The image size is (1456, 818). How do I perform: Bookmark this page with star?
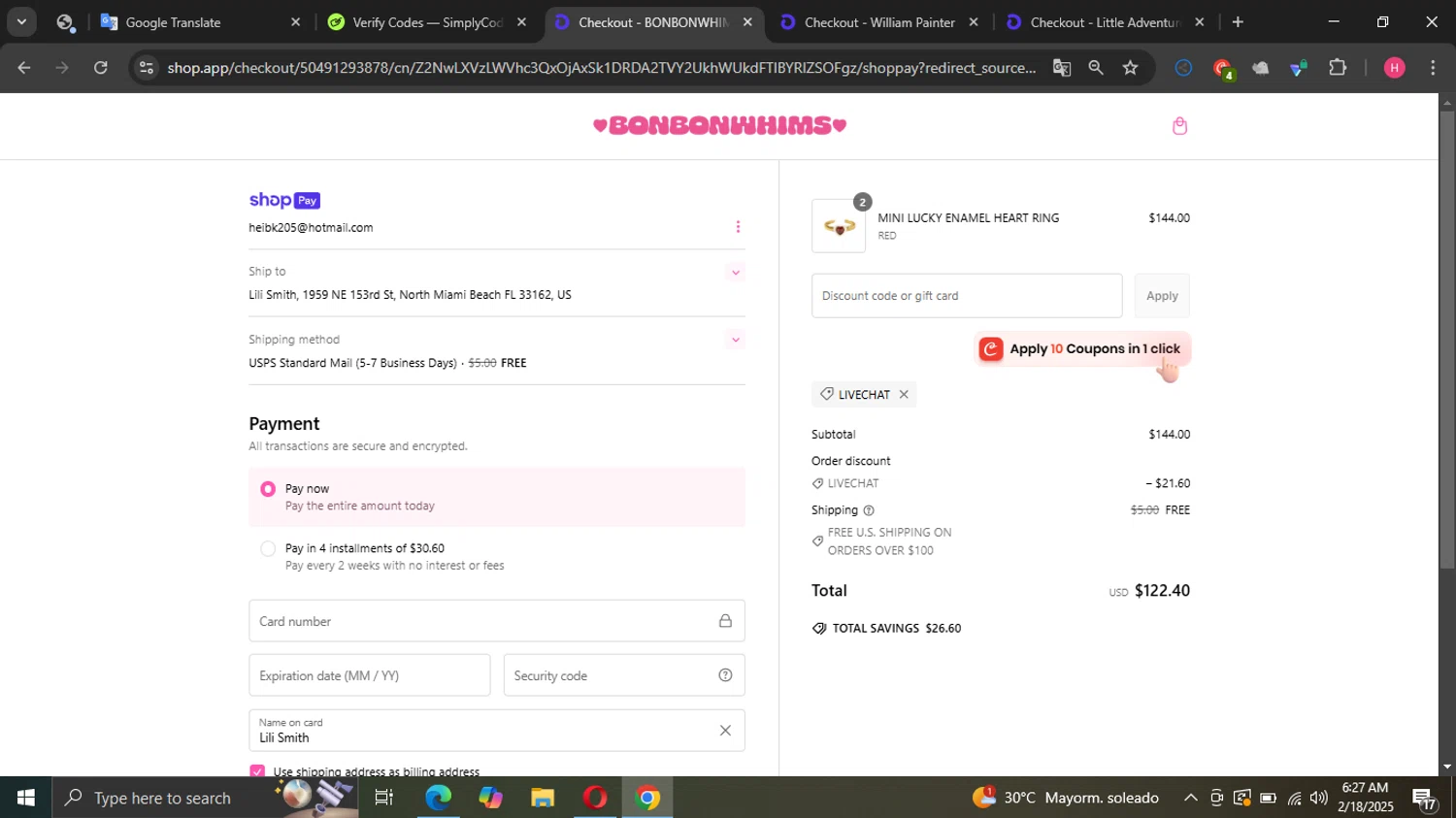click(x=1130, y=68)
